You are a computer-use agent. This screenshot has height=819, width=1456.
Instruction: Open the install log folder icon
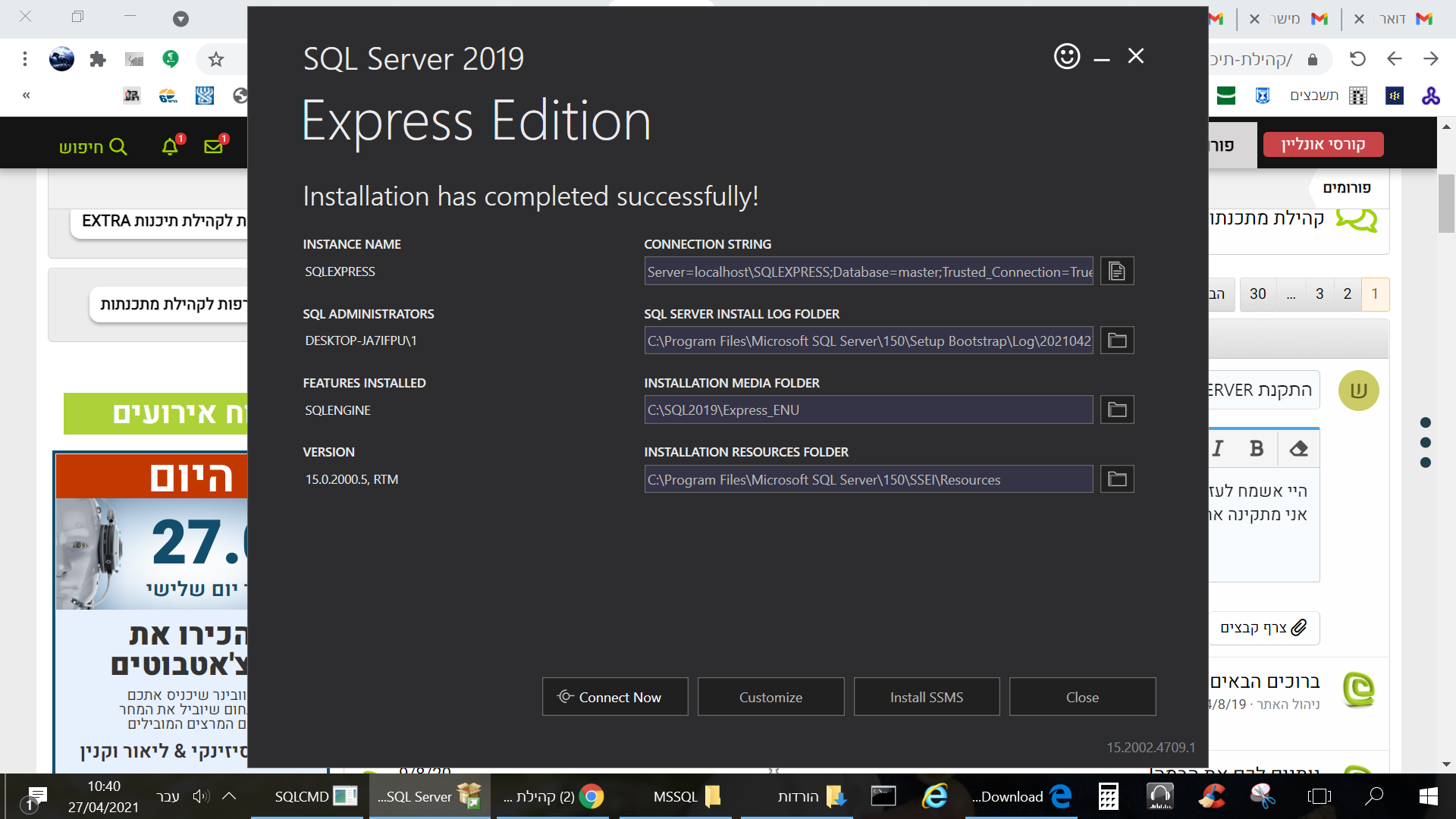1117,340
